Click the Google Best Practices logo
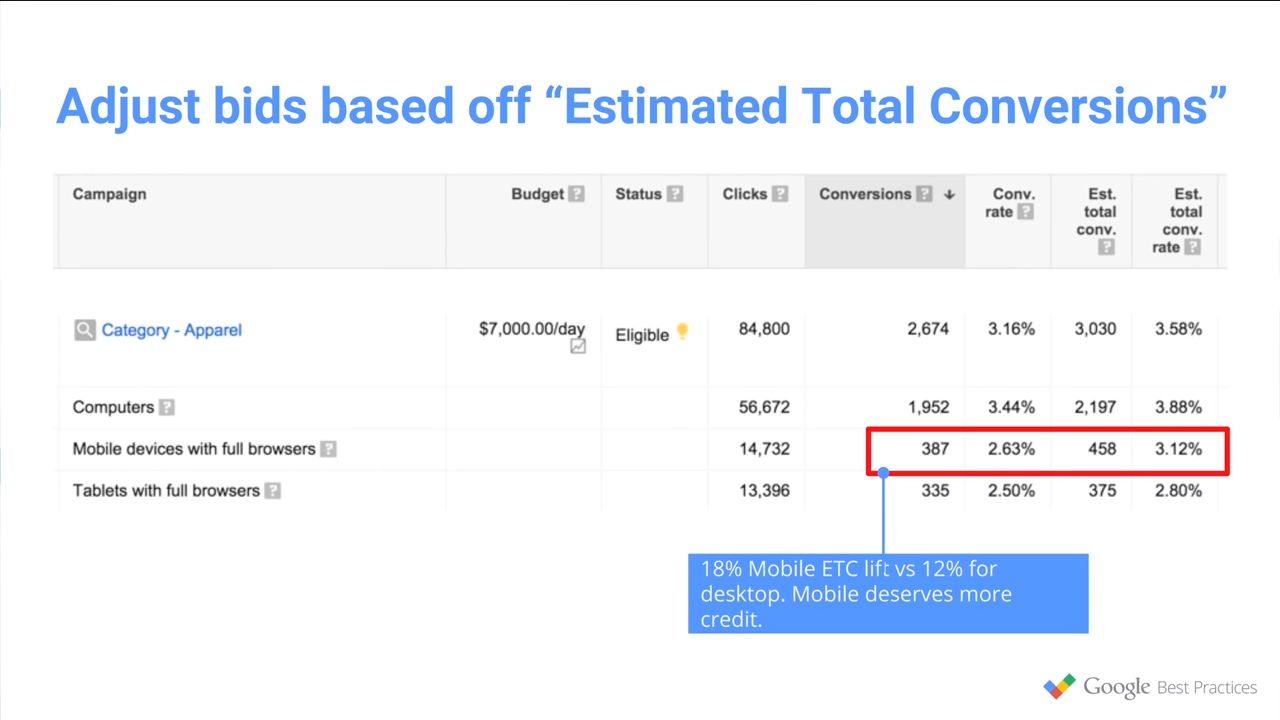Viewport: 1280px width, 720px height. point(1150,687)
